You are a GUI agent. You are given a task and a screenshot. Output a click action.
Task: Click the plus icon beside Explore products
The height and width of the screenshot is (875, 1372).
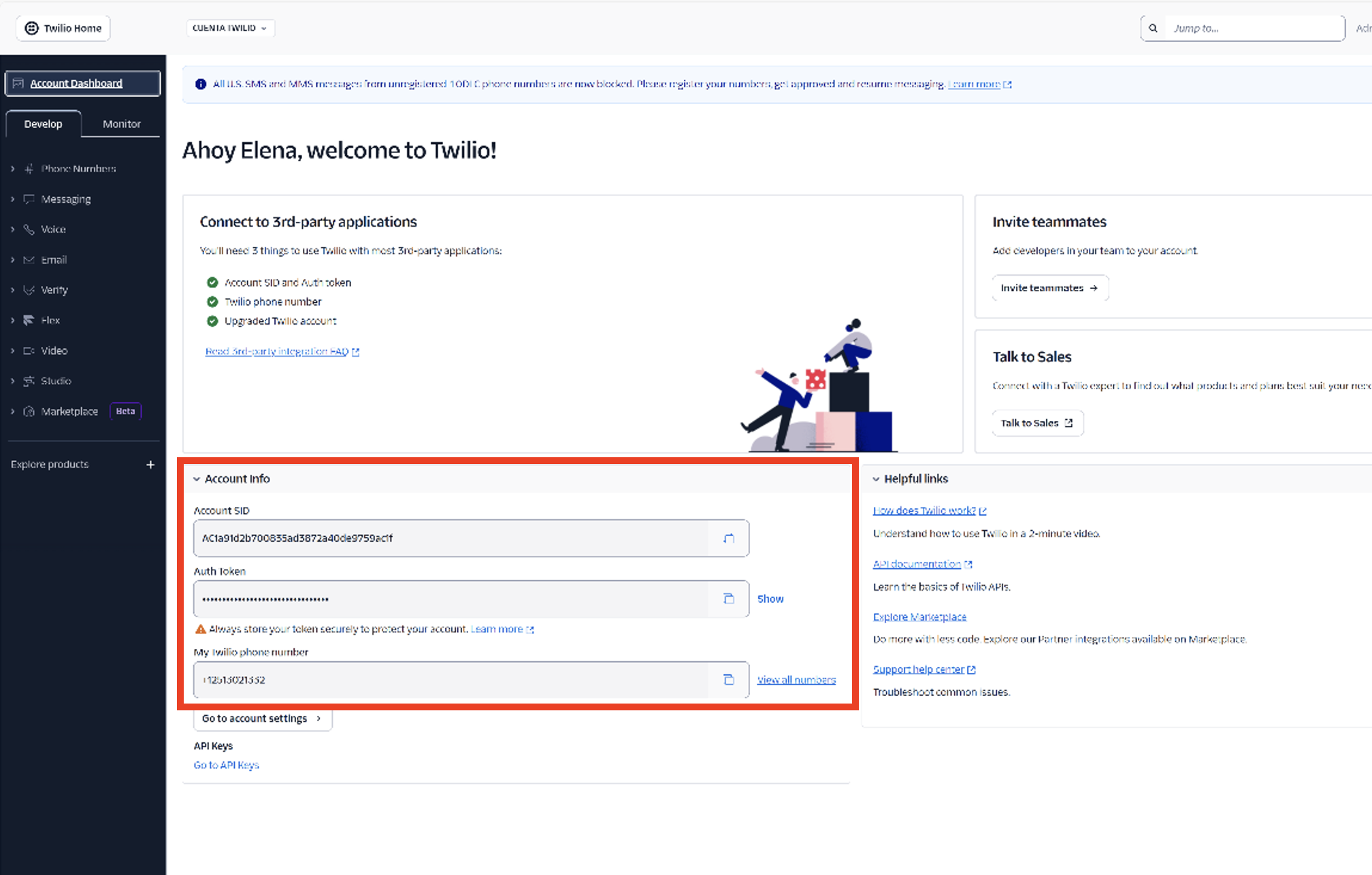click(150, 465)
